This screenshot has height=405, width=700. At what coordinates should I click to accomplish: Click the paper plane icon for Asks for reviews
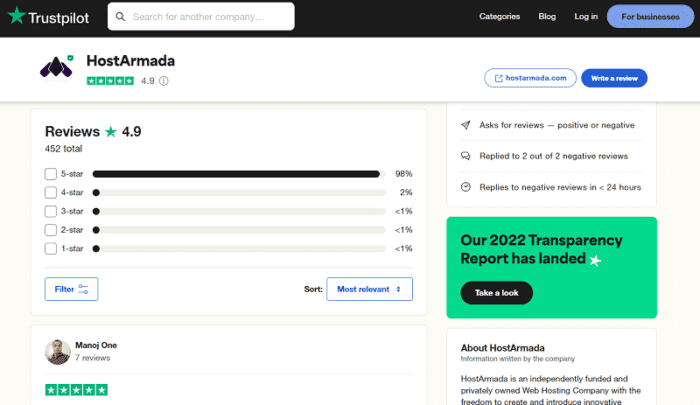466,125
